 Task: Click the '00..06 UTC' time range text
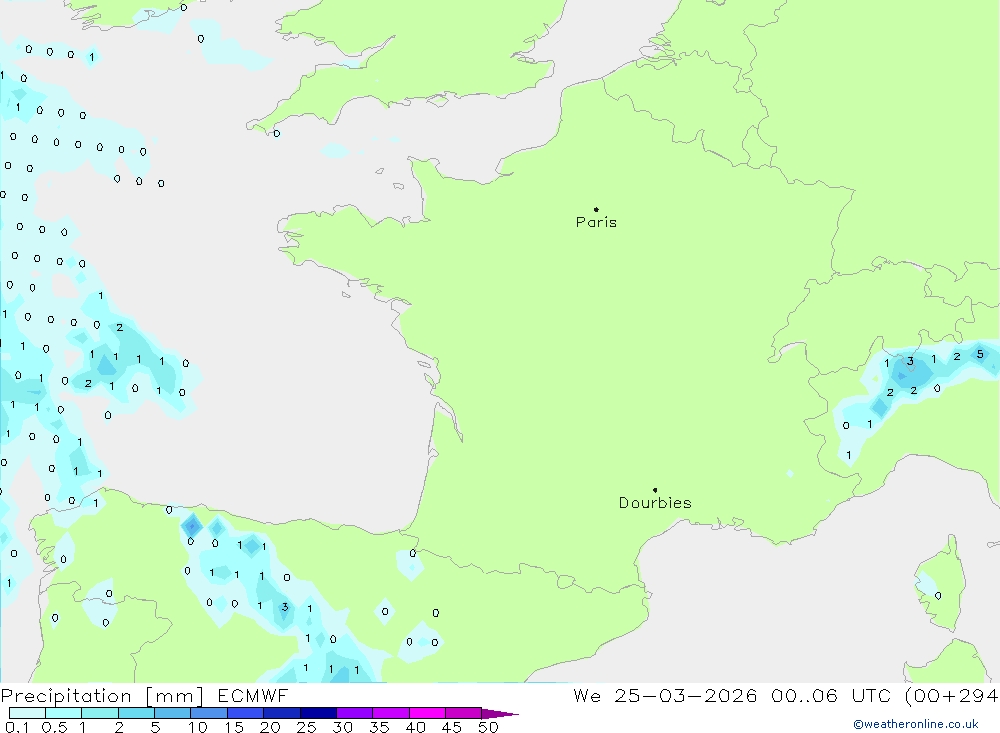830,696
